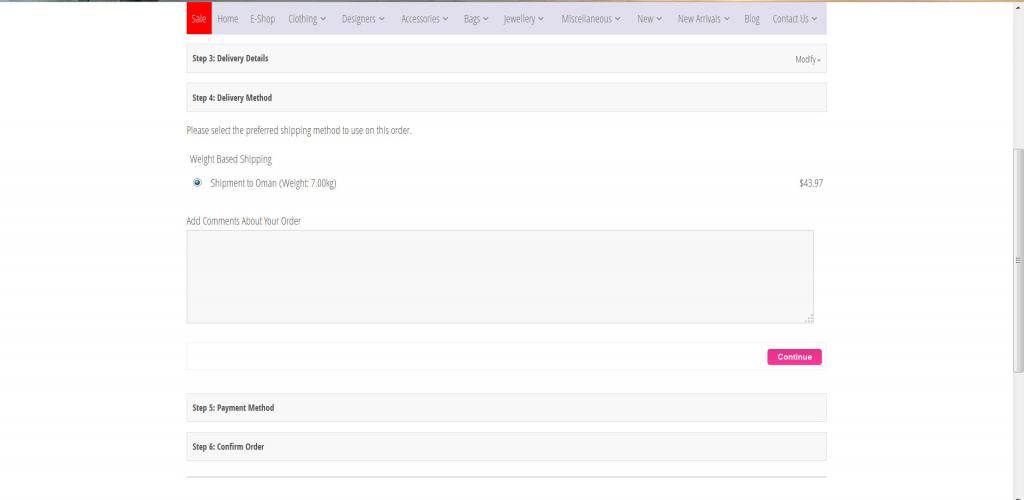The width and height of the screenshot is (1024, 500).
Task: Click the page vertical scrollbar thumb
Action: click(x=1018, y=260)
